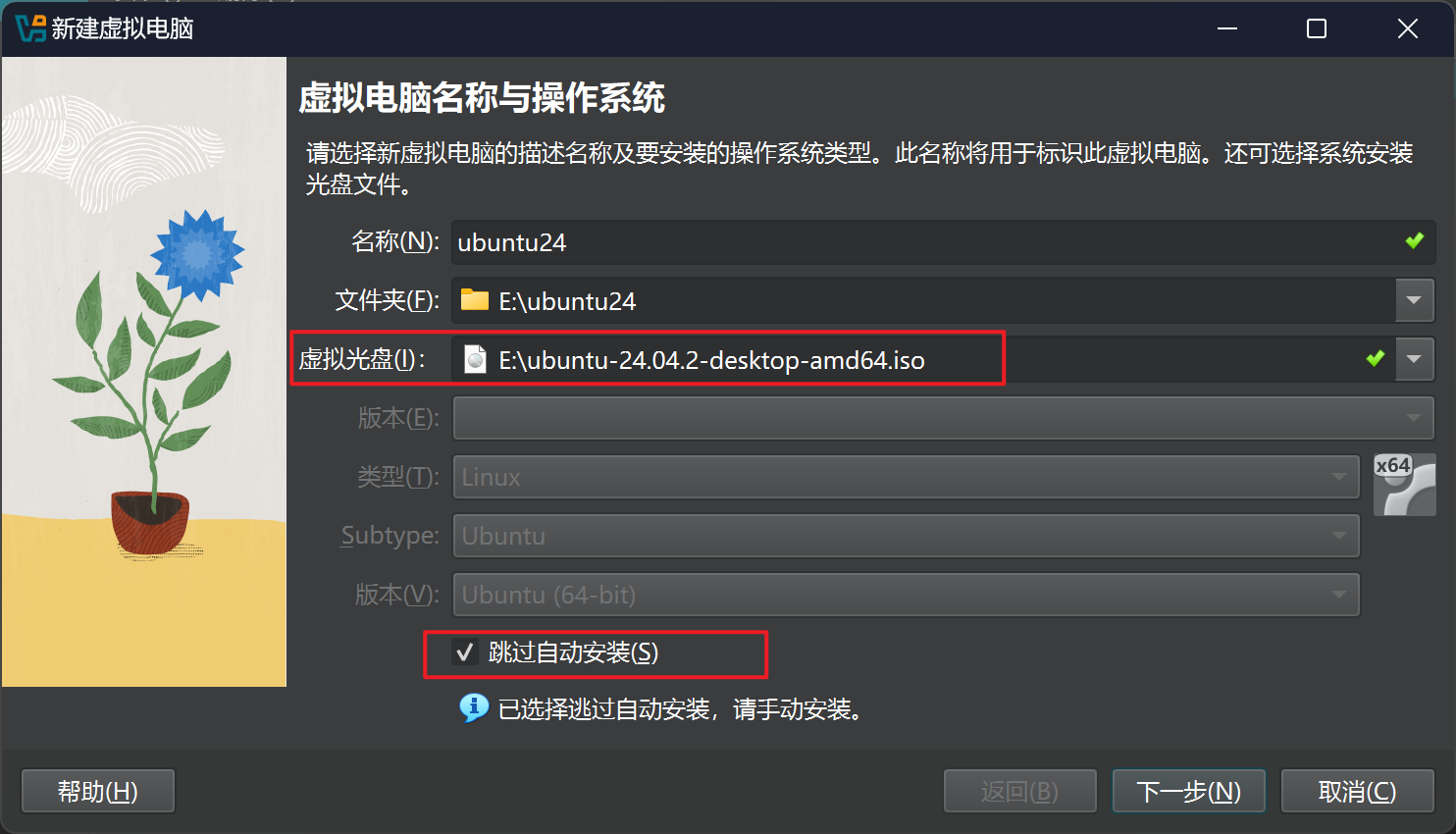1456x834 pixels.
Task: Click the 取消(C) button
Action: [x=1357, y=791]
